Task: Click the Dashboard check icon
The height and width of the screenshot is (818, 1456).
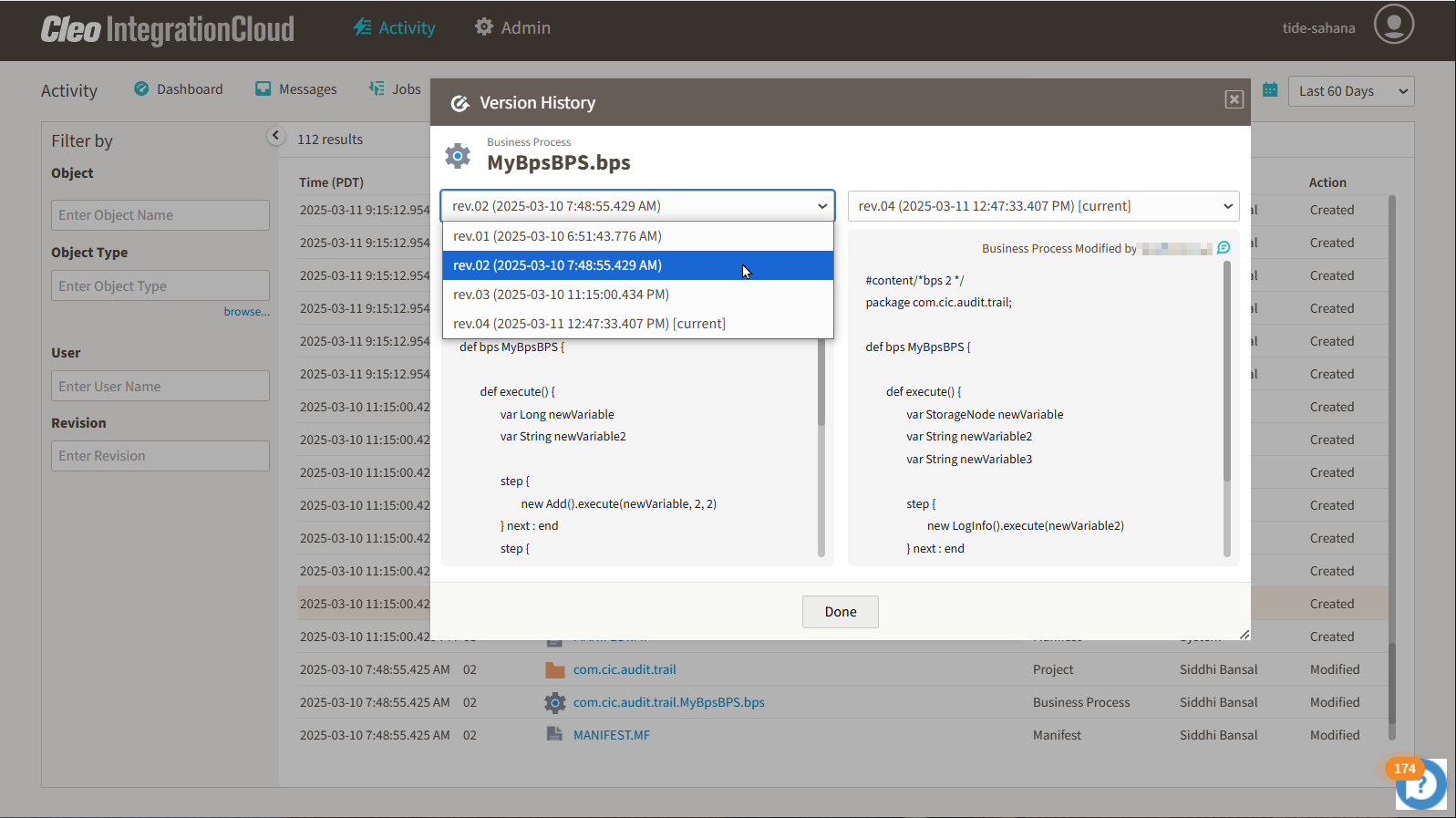Action: tap(141, 88)
